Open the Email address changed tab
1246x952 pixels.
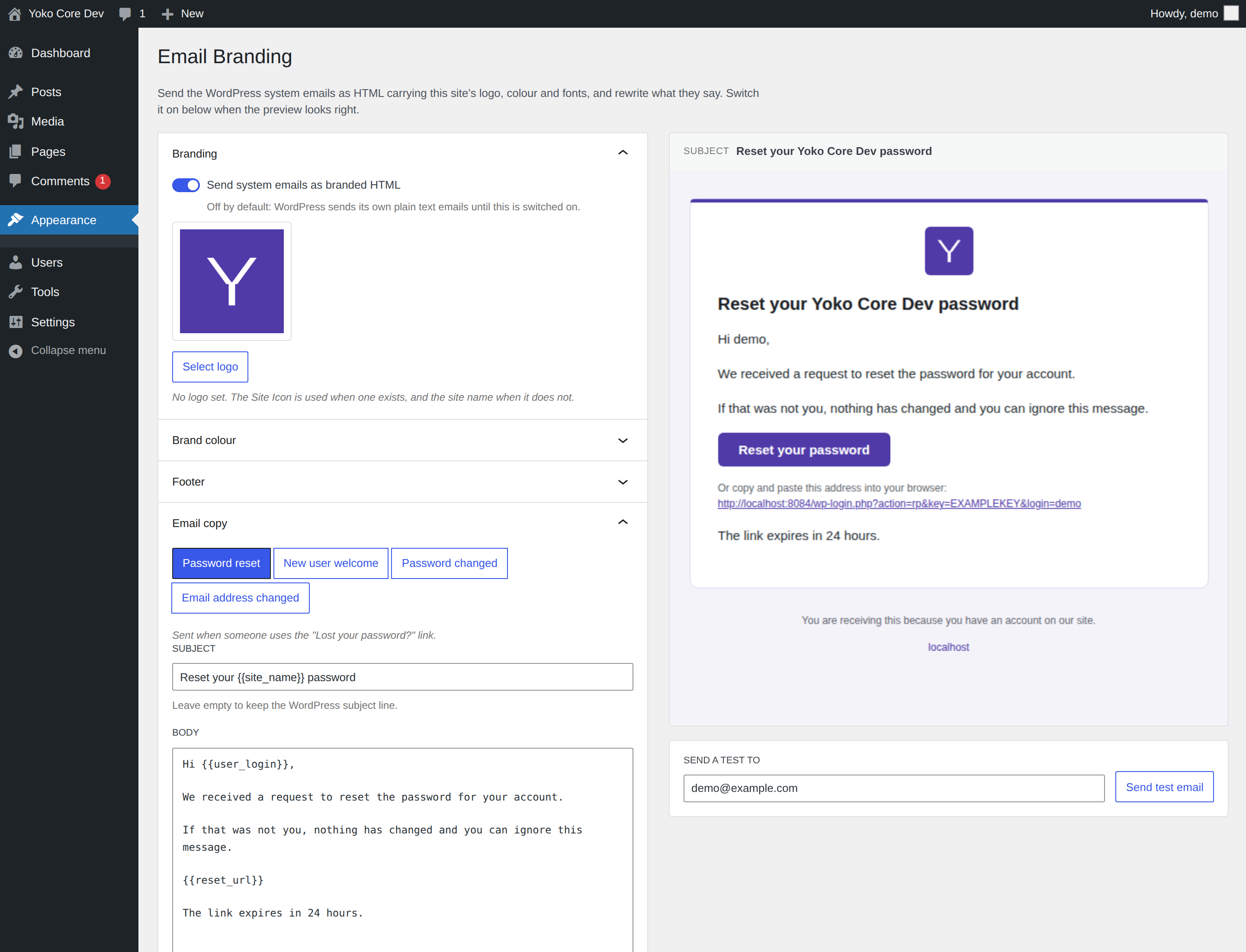(x=240, y=598)
